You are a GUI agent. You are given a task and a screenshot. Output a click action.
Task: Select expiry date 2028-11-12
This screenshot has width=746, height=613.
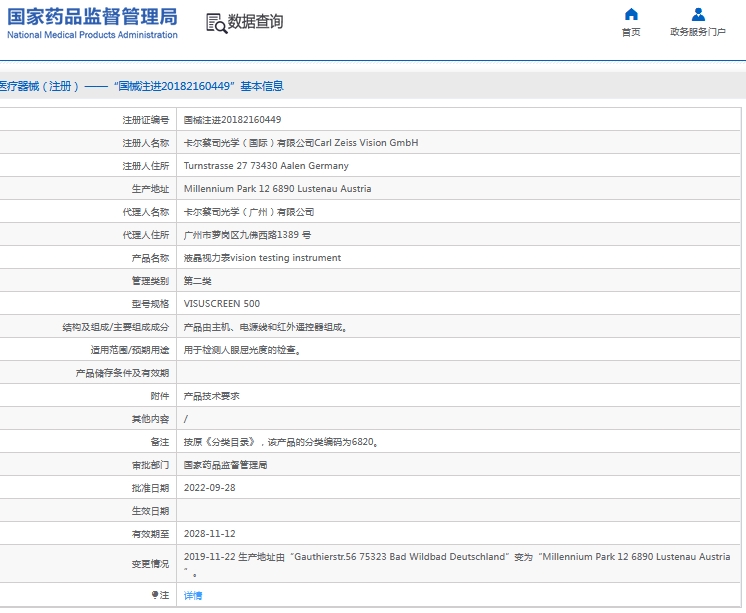click(x=210, y=534)
